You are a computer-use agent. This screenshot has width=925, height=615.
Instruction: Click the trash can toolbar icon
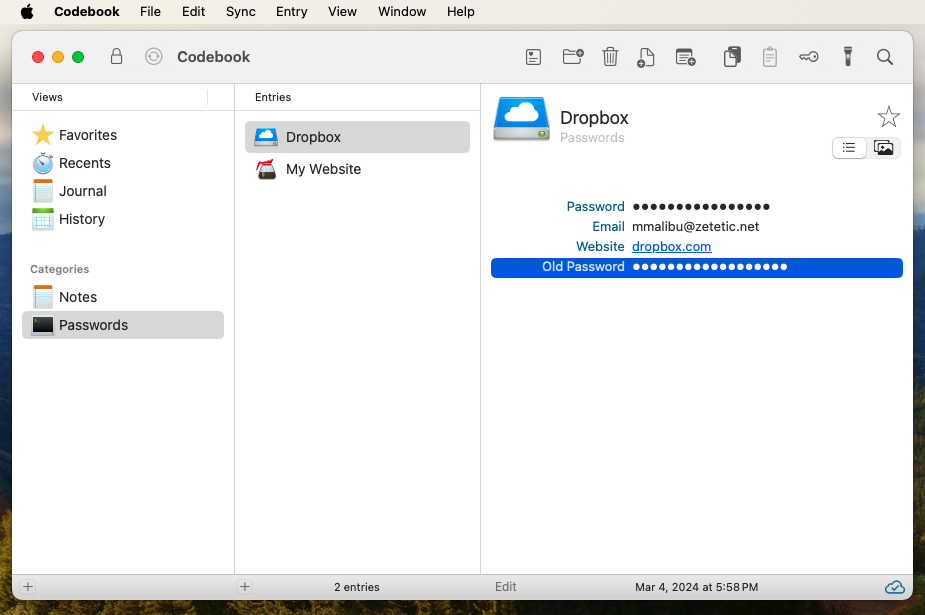[610, 57]
